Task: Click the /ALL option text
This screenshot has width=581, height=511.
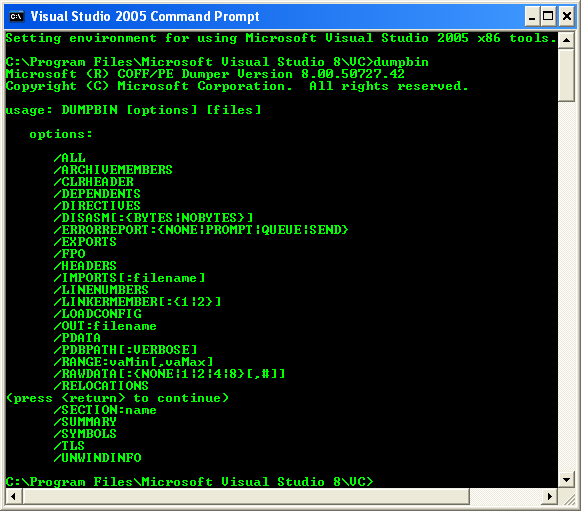Action: tap(70, 158)
